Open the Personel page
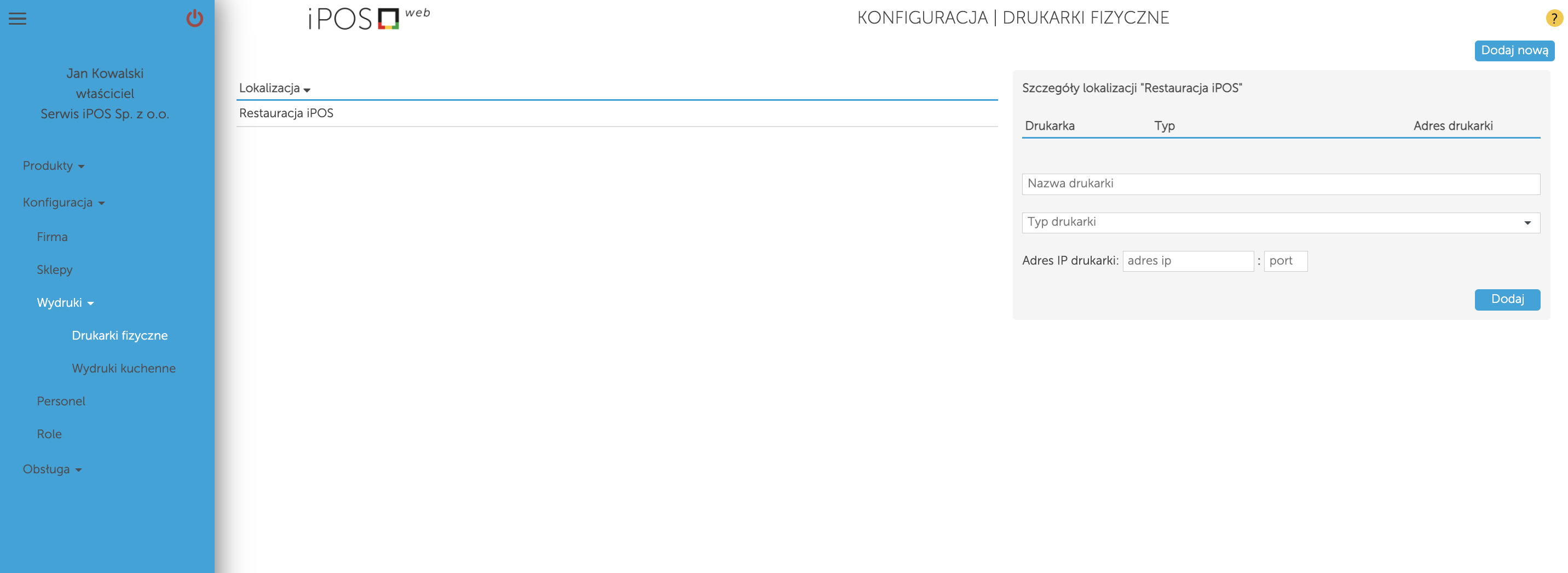The height and width of the screenshot is (573, 1568). point(61,402)
